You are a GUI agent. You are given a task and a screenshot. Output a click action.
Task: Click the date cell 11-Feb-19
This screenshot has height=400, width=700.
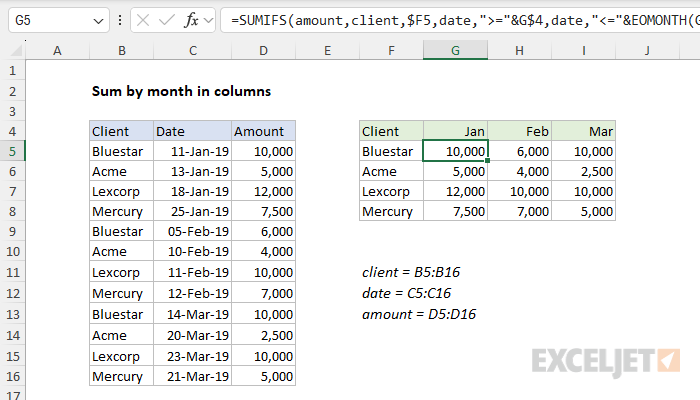(x=192, y=272)
